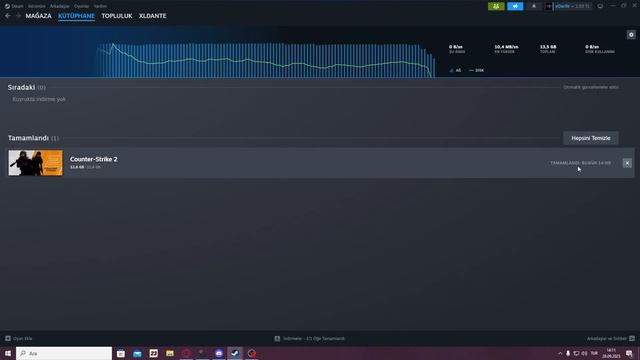Open Arkadaşlar ve Sohbet
Viewport: 640px width, 360px height.
(611, 338)
